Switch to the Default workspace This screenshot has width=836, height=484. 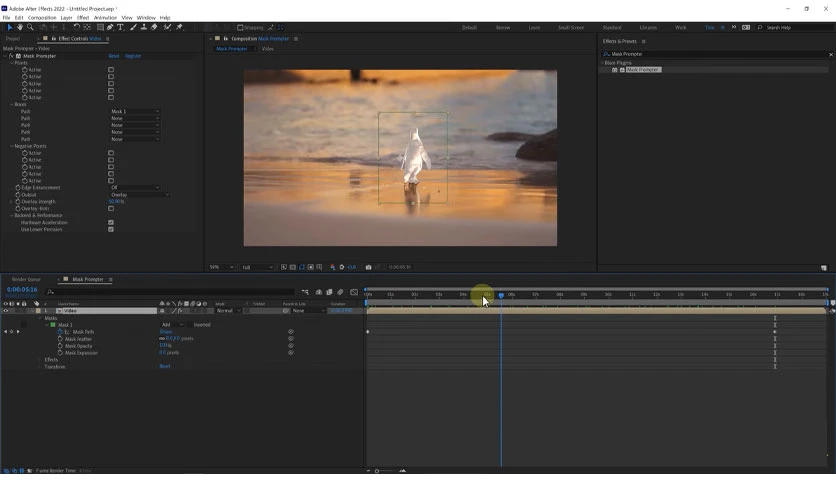(469, 28)
